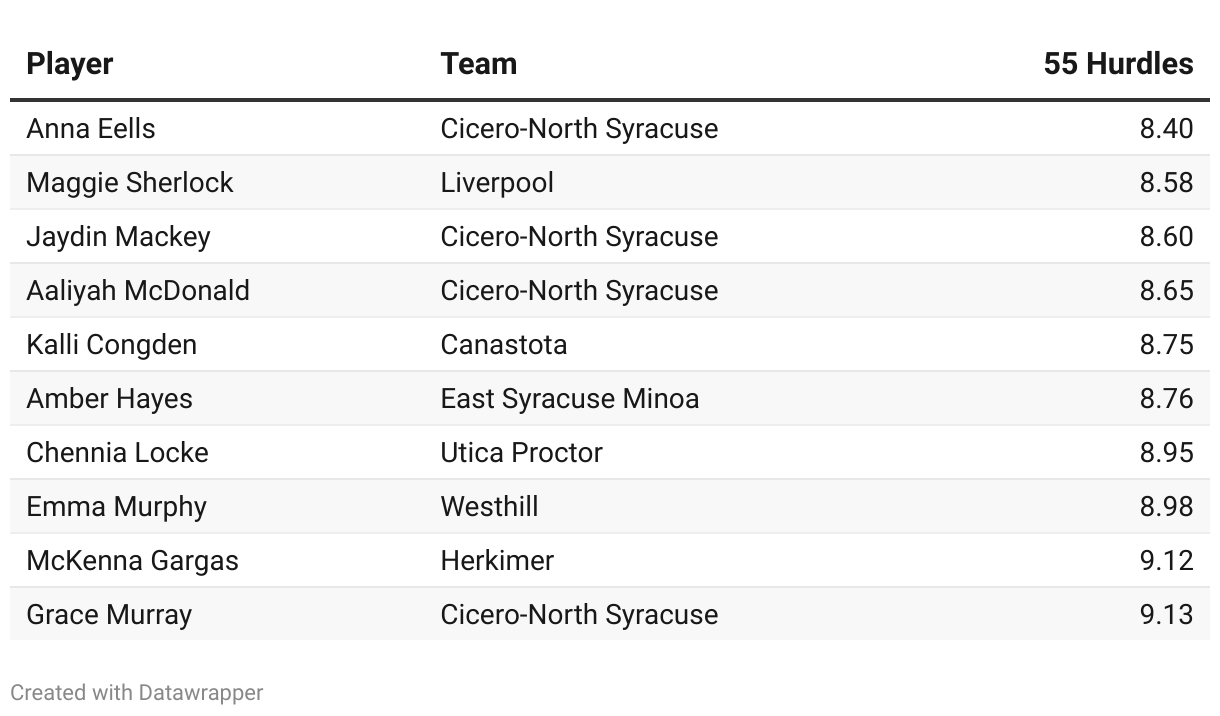Select the Amber Hayes row name
1220x716 pixels.
tap(109, 398)
